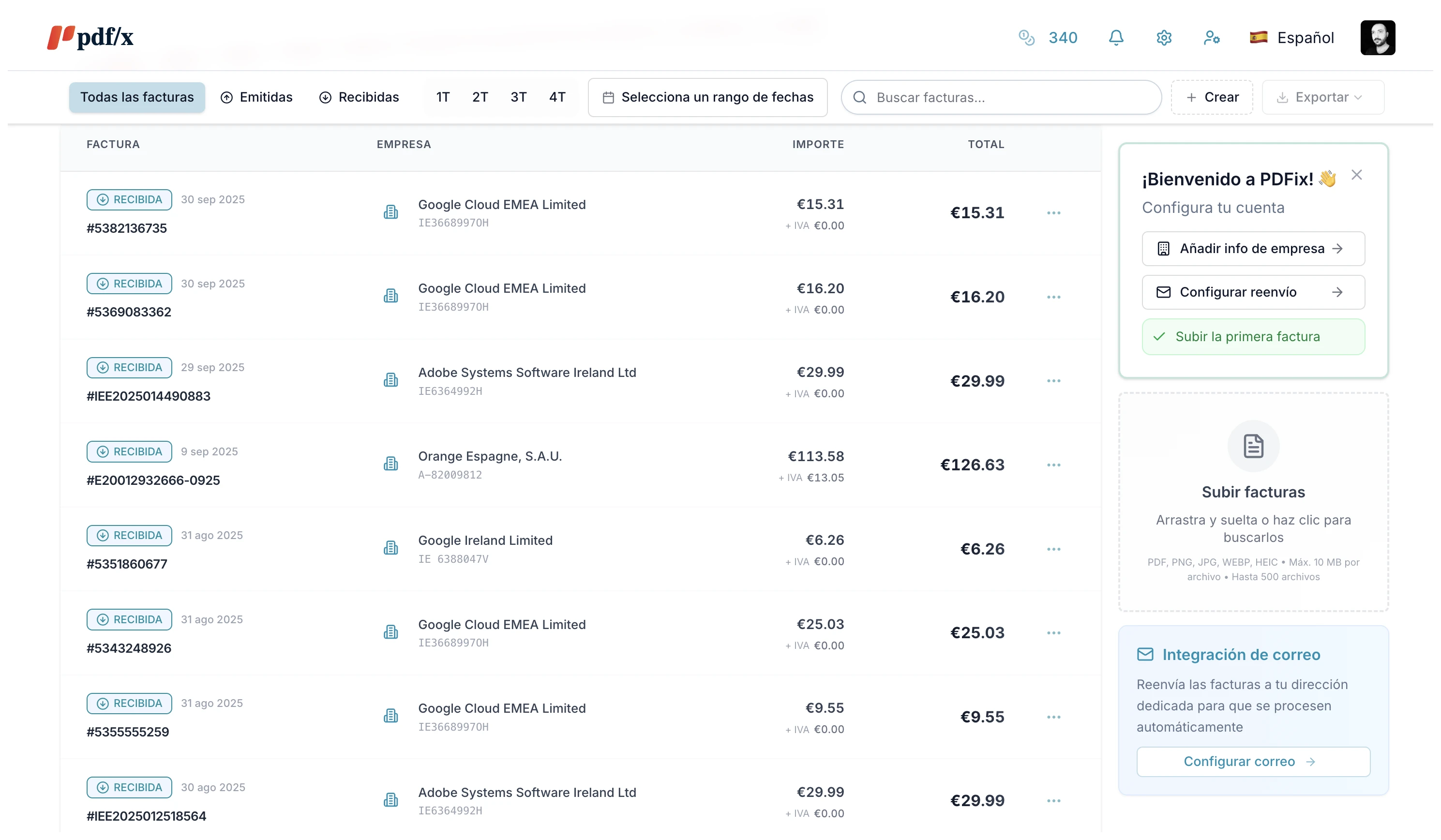Open three-dot menu for invoice #5382136735

1053,213
